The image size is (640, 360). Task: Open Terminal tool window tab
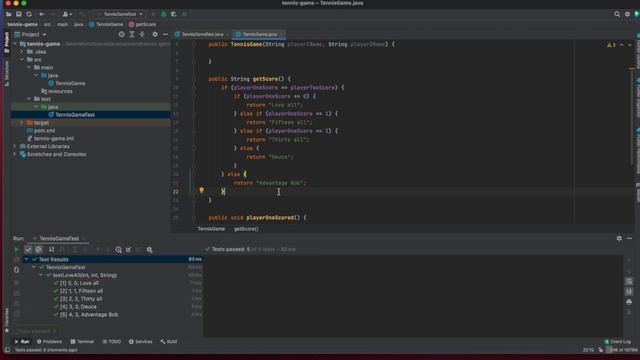point(82,342)
